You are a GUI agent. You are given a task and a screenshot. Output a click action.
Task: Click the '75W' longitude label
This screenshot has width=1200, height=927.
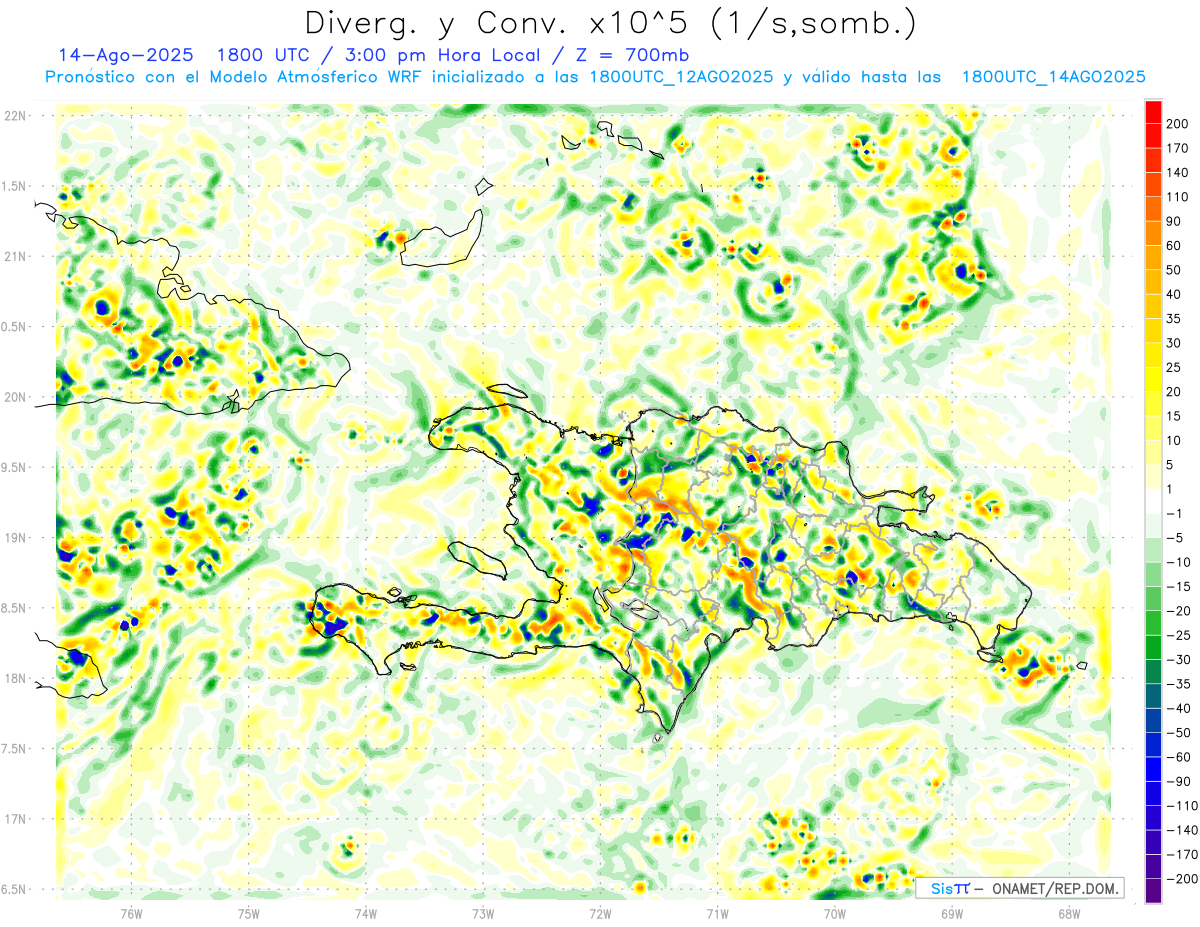249,914
